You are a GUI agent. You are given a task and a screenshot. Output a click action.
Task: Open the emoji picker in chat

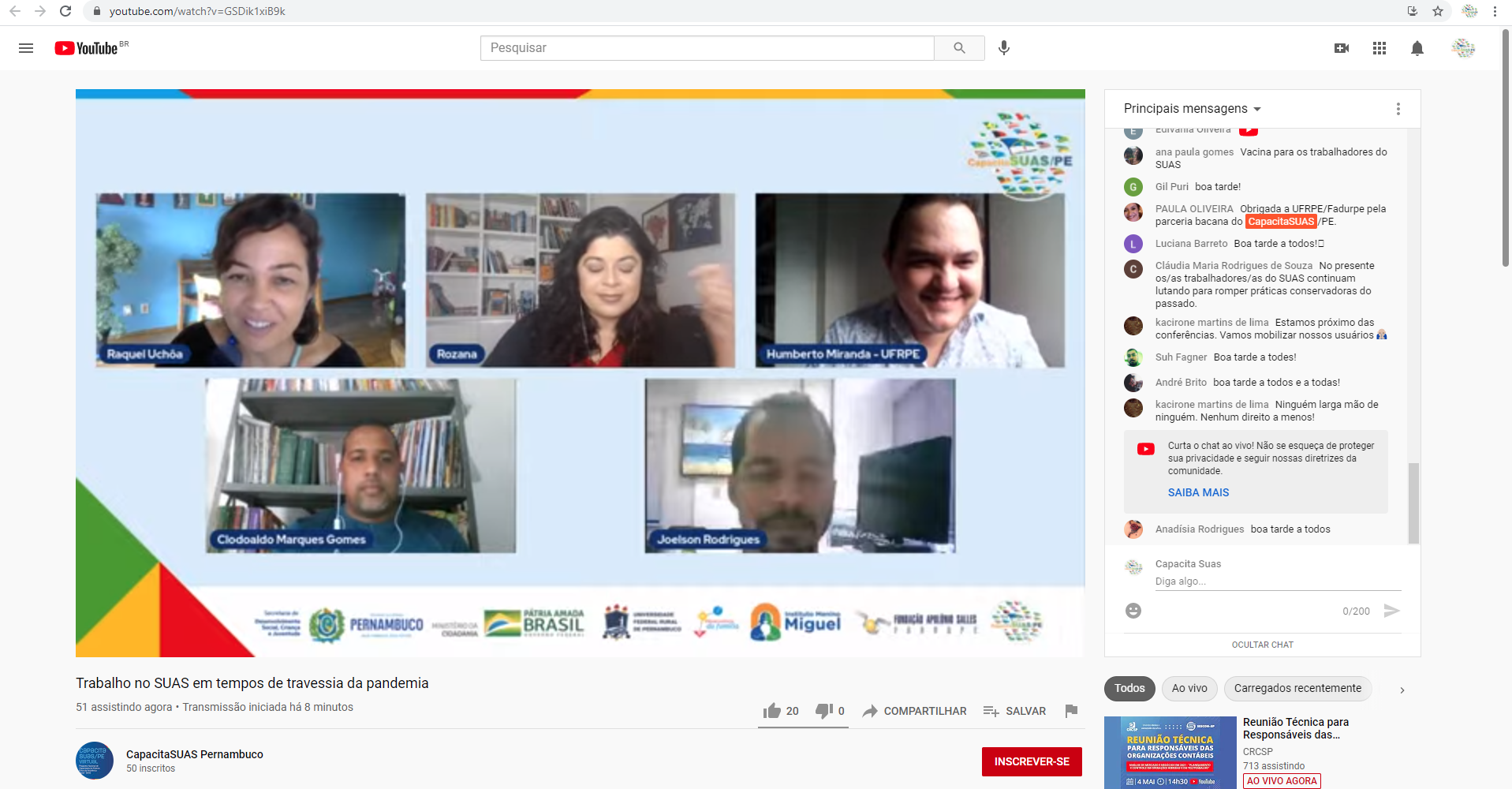1133,611
